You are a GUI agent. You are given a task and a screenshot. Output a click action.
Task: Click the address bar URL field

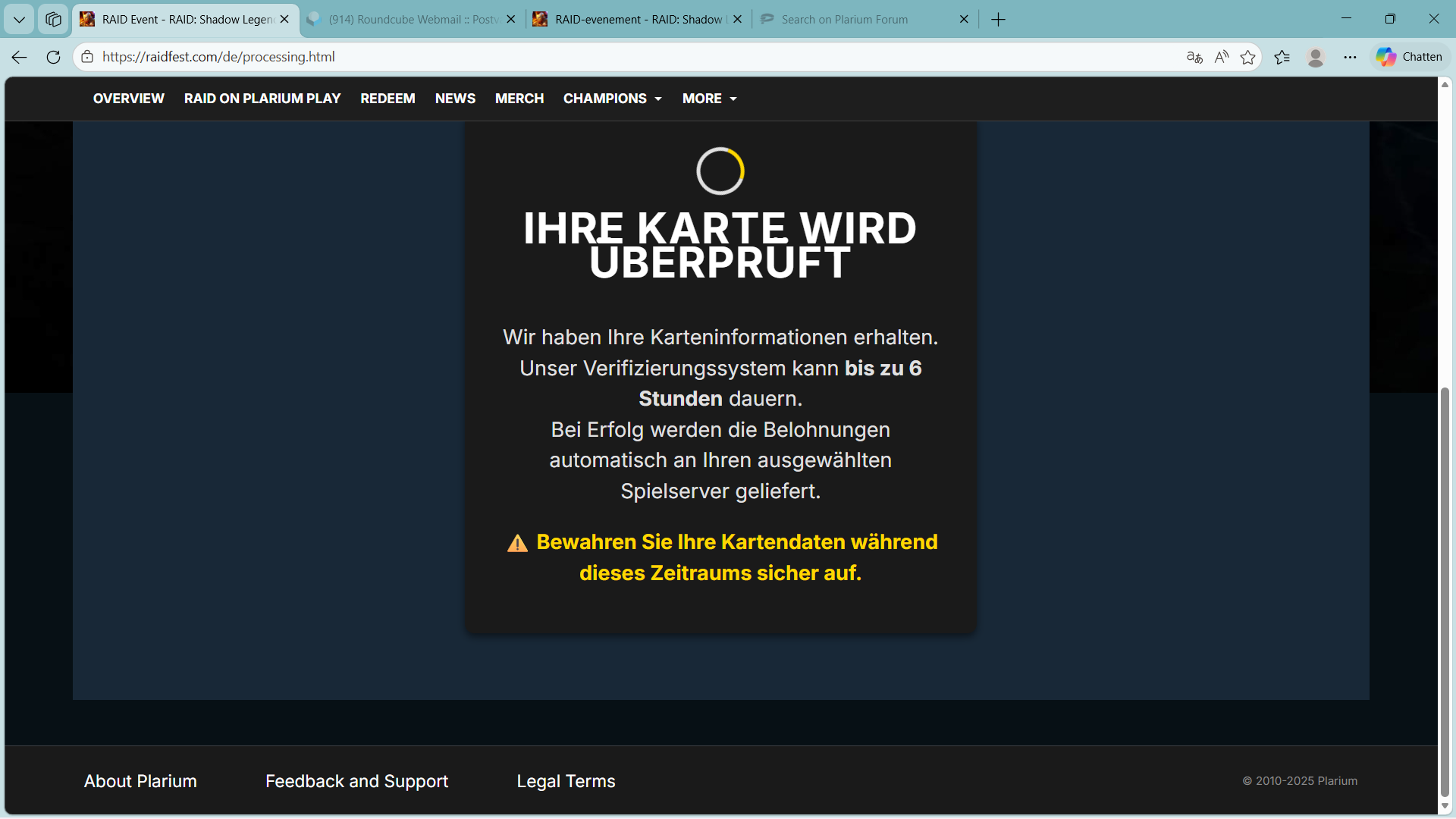(x=637, y=57)
